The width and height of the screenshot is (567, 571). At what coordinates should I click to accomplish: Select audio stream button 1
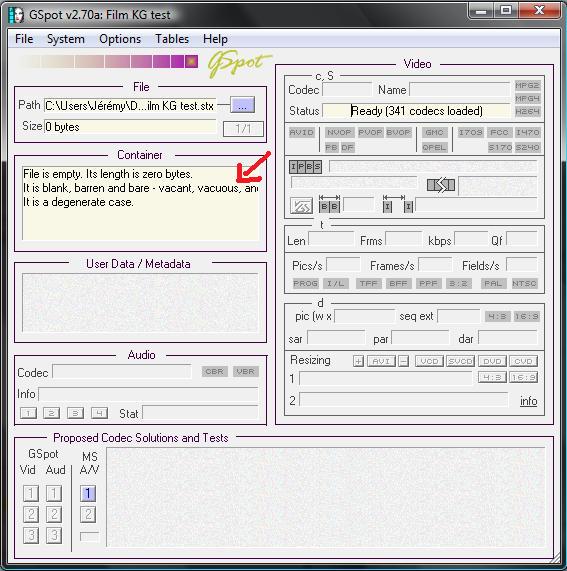coord(28,413)
